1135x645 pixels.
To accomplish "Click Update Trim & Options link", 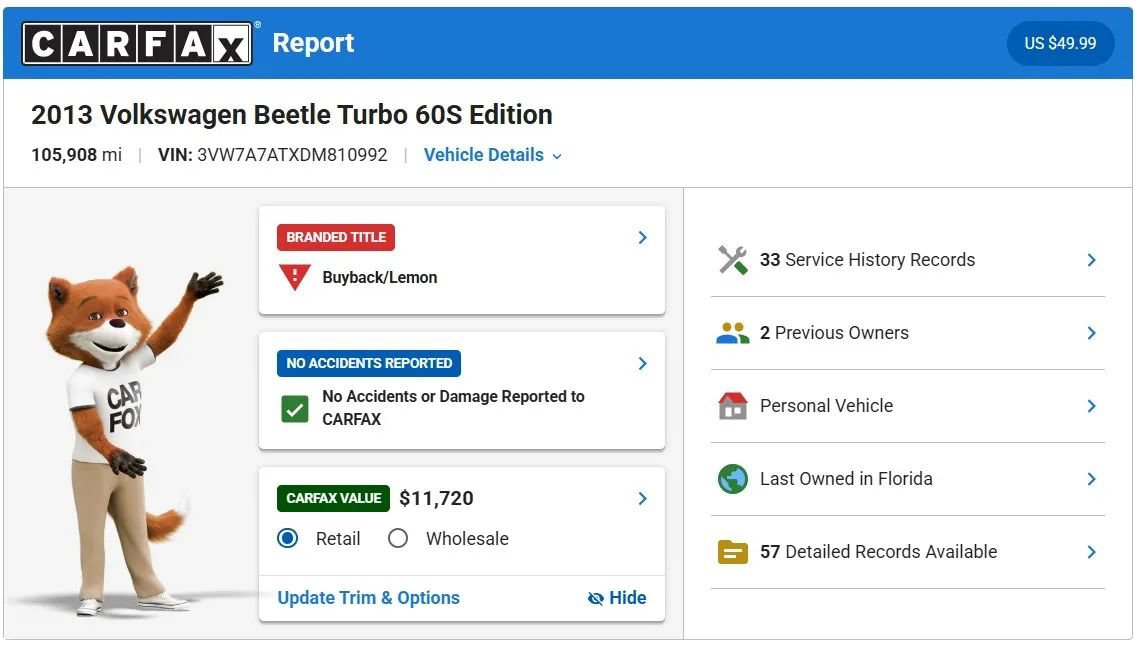I will click(368, 598).
